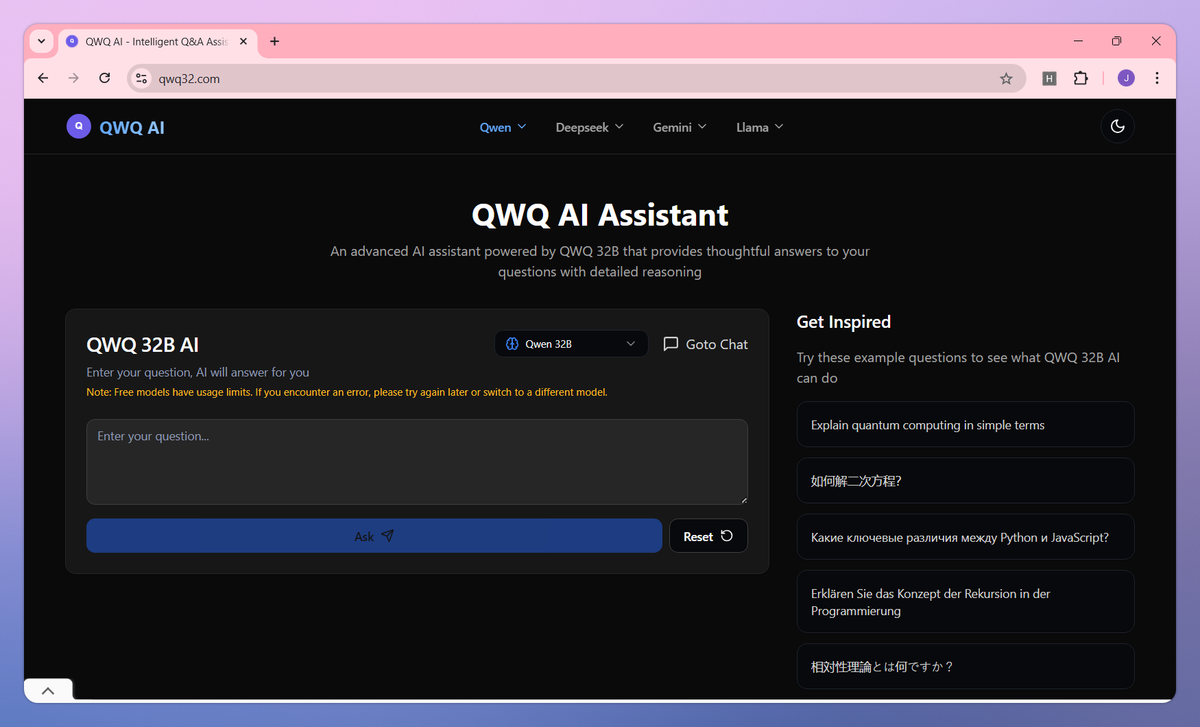Select the Rekursion in der Programmierung example
Image resolution: width=1200 pixels, height=727 pixels.
pyautogui.click(x=965, y=601)
